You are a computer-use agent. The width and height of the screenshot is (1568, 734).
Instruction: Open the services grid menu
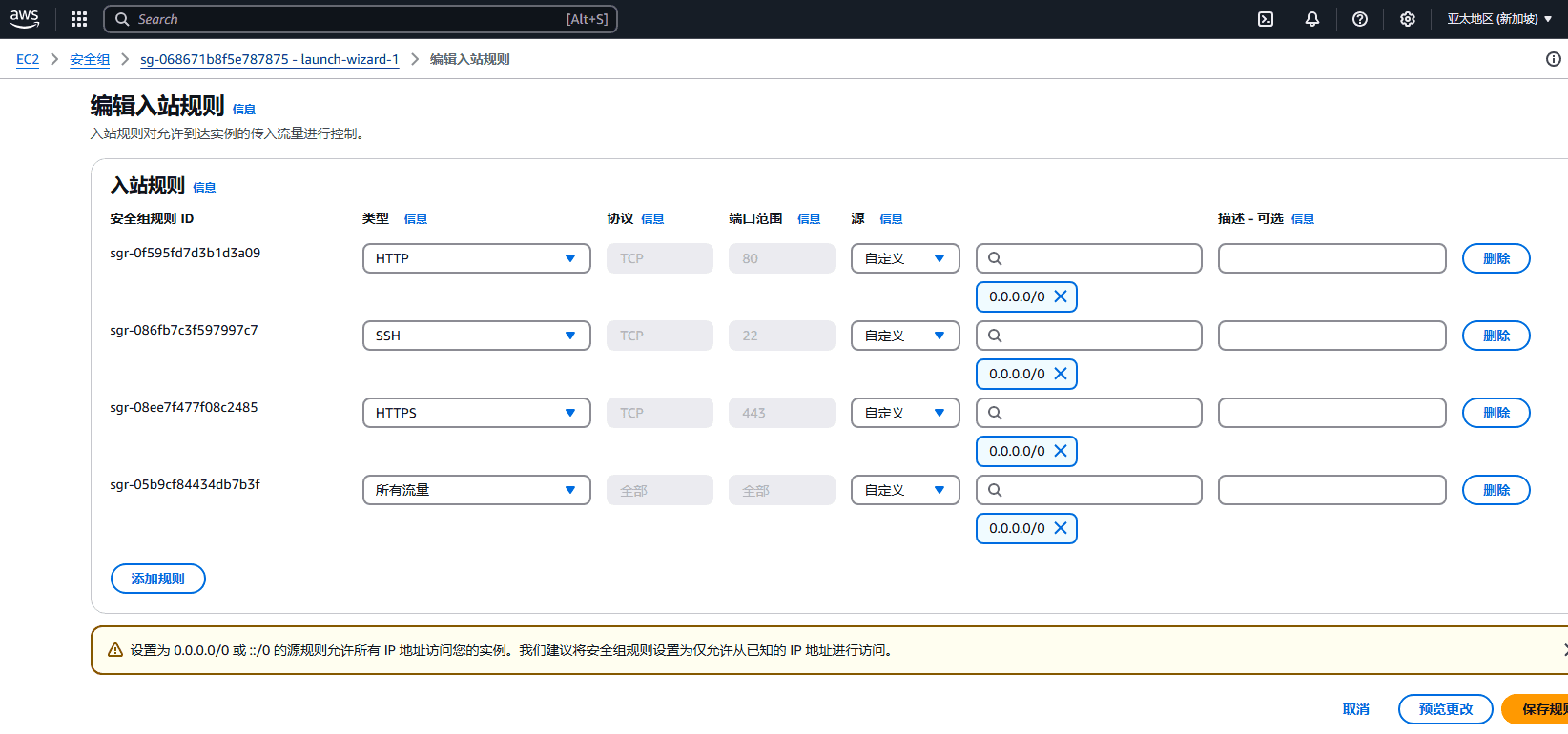click(x=79, y=19)
